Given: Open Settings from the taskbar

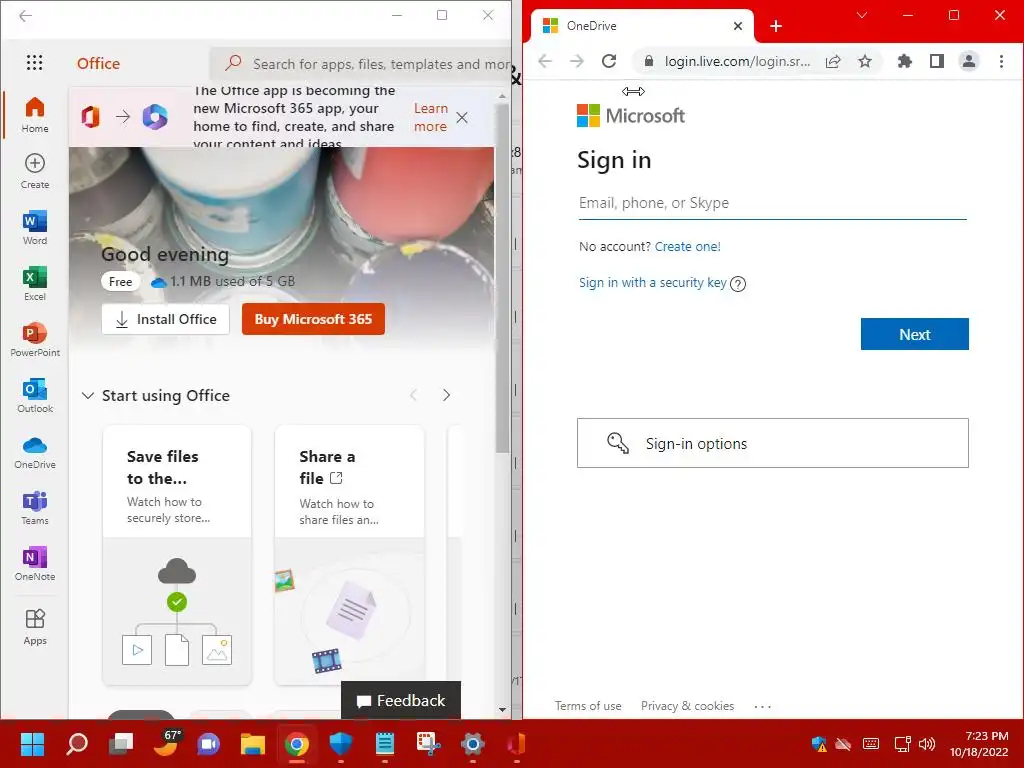Looking at the screenshot, I should (x=472, y=744).
